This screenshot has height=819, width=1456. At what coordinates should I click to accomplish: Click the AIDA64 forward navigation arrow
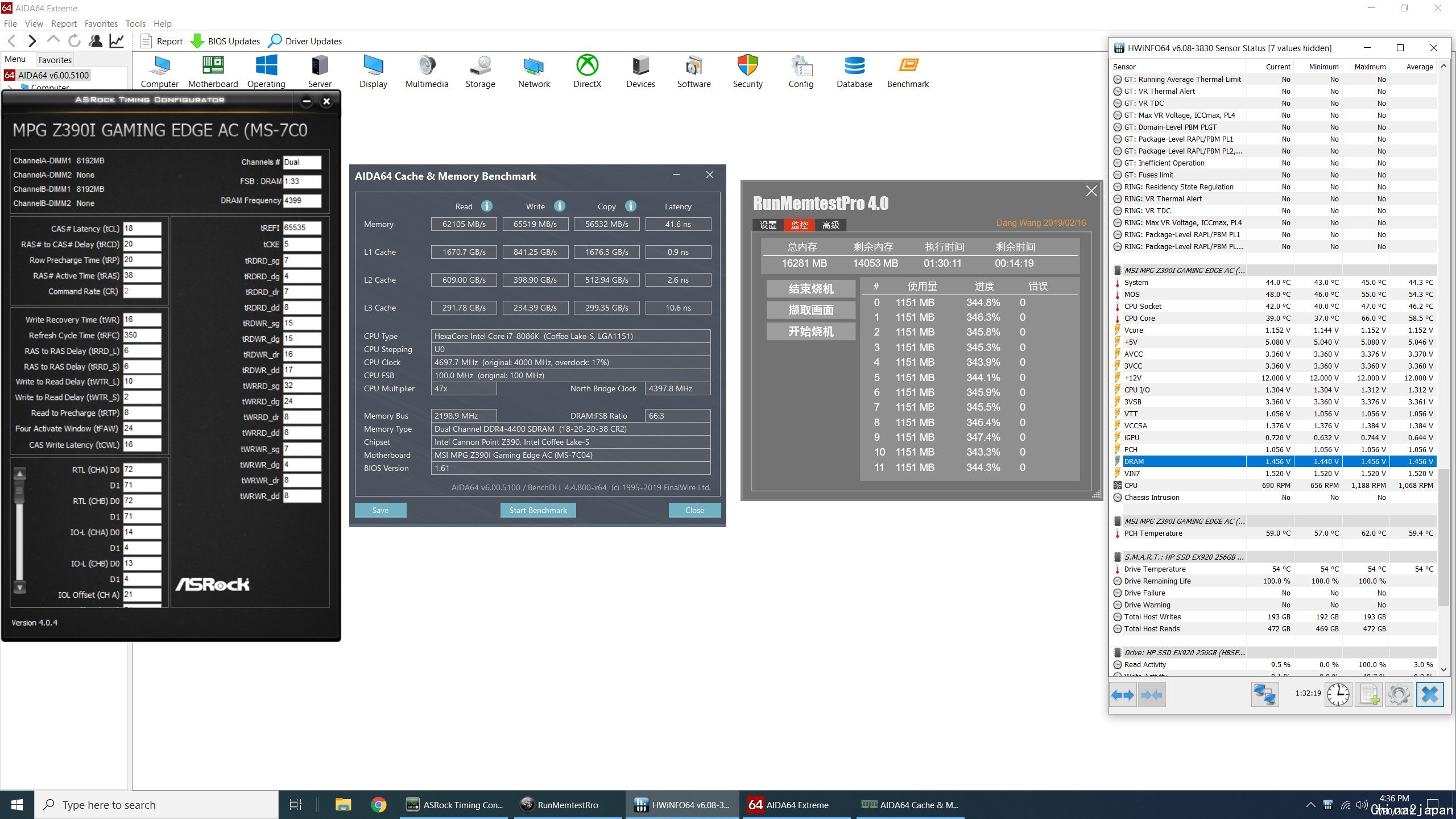pos(32,41)
